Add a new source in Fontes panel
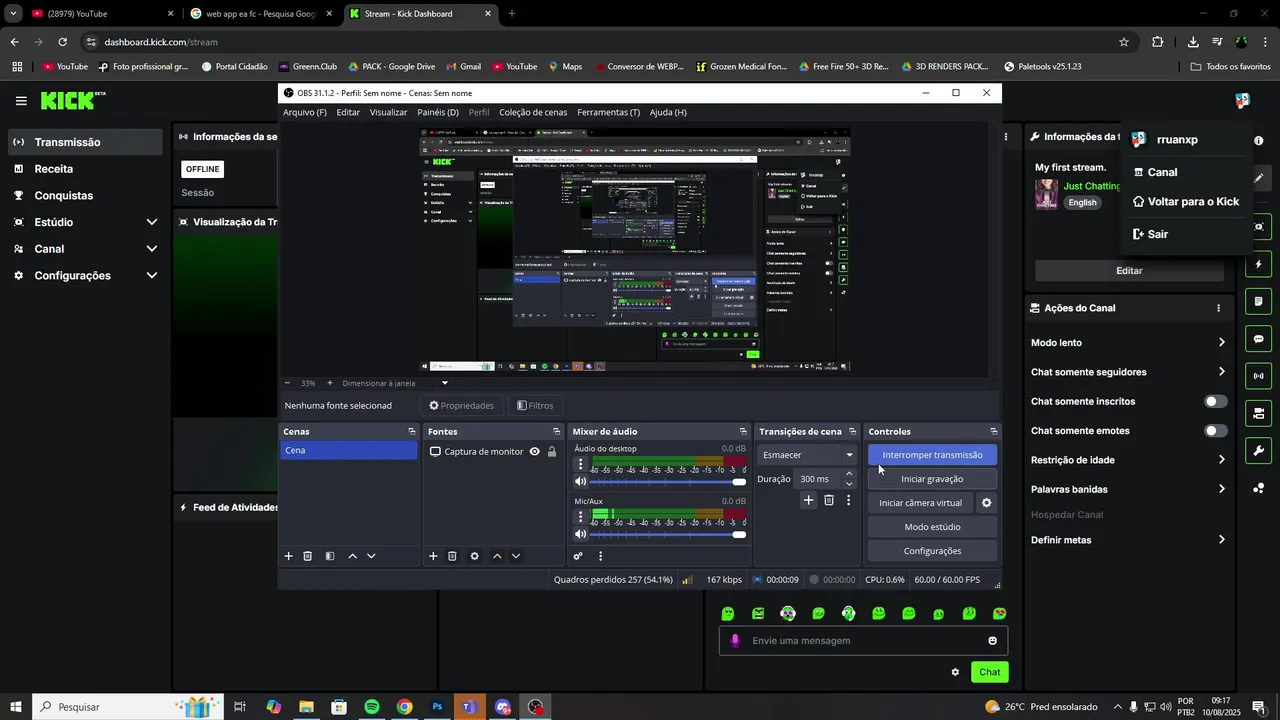Image resolution: width=1280 pixels, height=720 pixels. coord(433,556)
